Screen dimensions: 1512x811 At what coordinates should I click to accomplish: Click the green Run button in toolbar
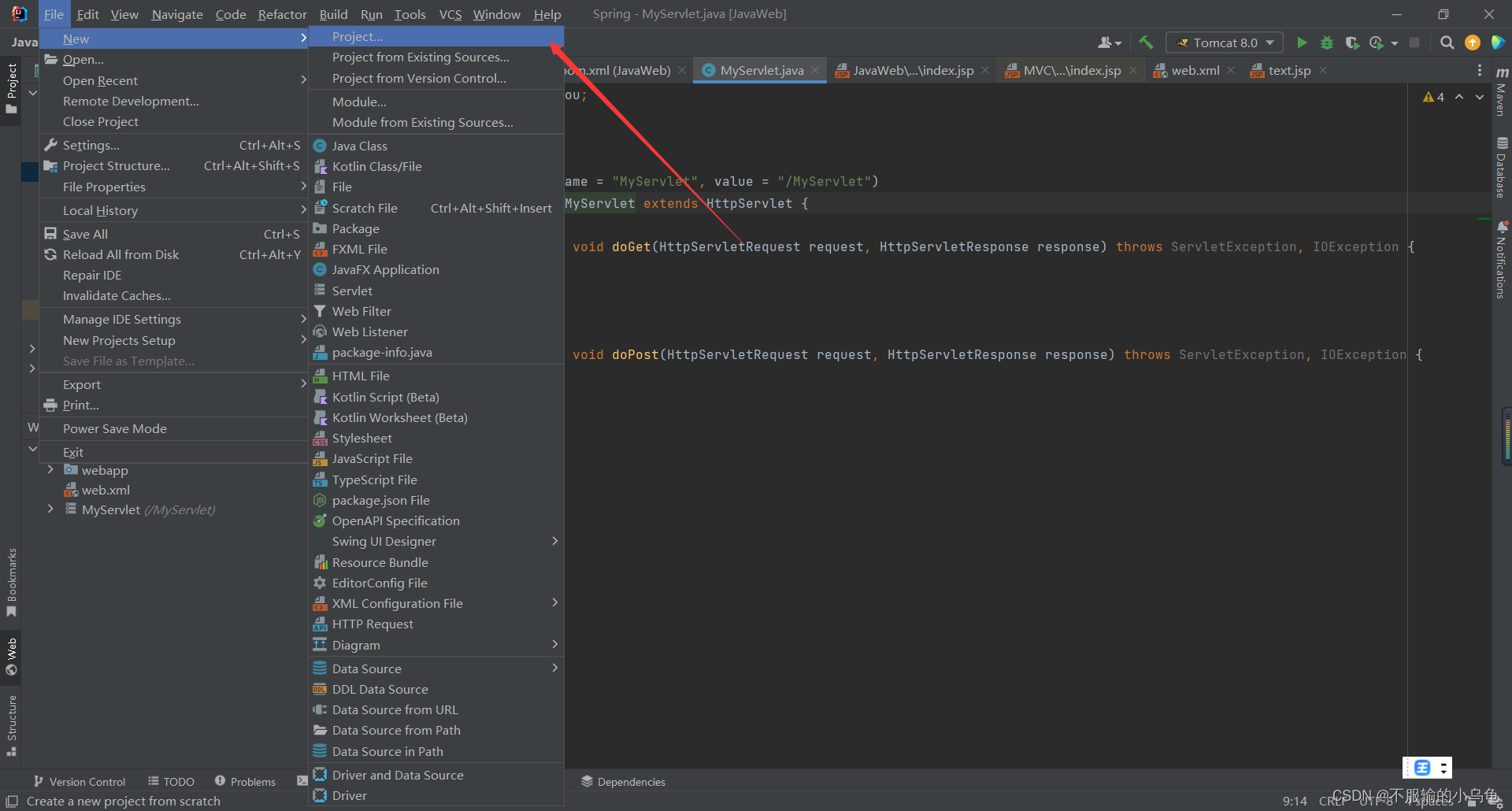(1302, 43)
